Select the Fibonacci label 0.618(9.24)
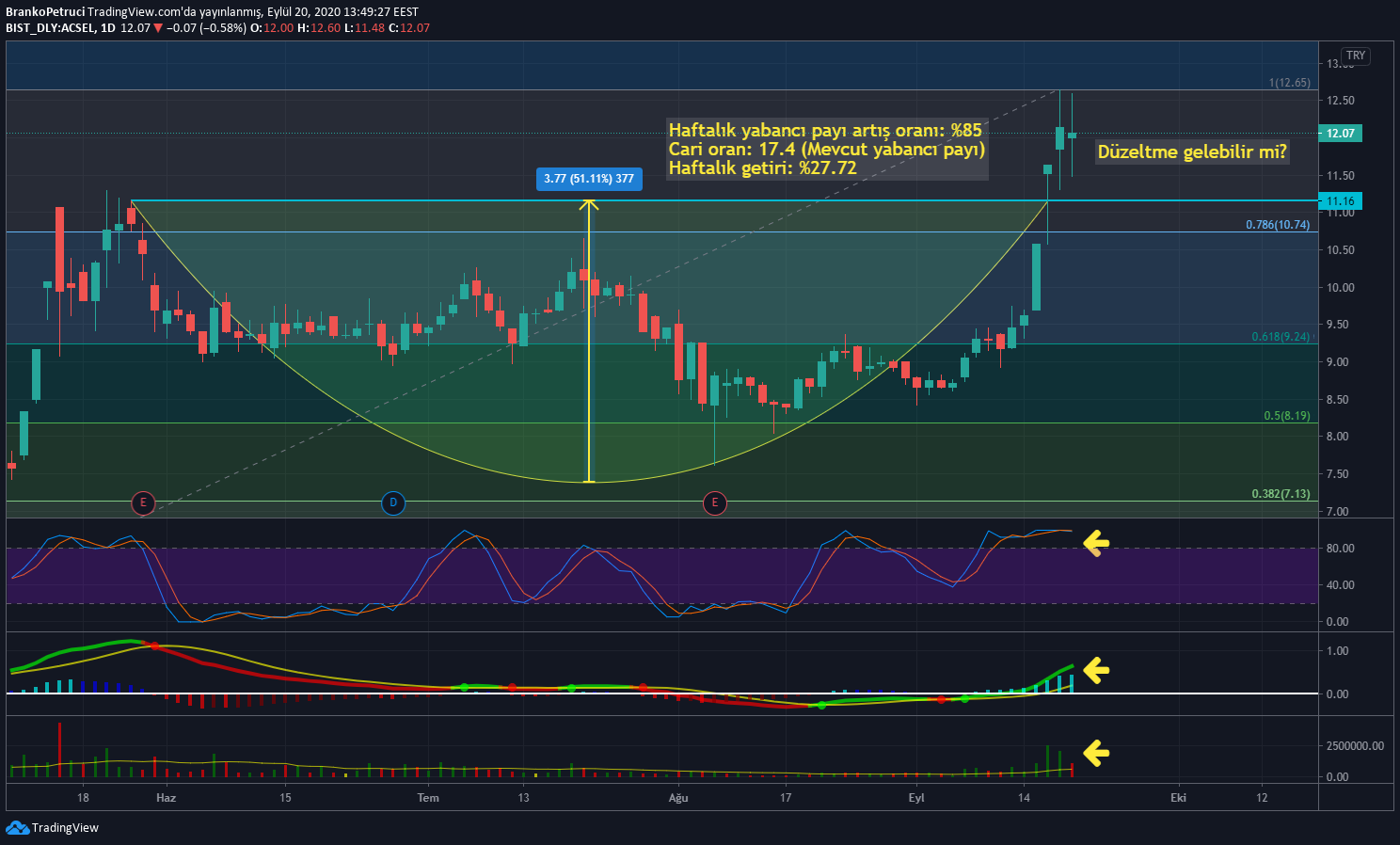Image resolution: width=1400 pixels, height=845 pixels. coord(1281,337)
